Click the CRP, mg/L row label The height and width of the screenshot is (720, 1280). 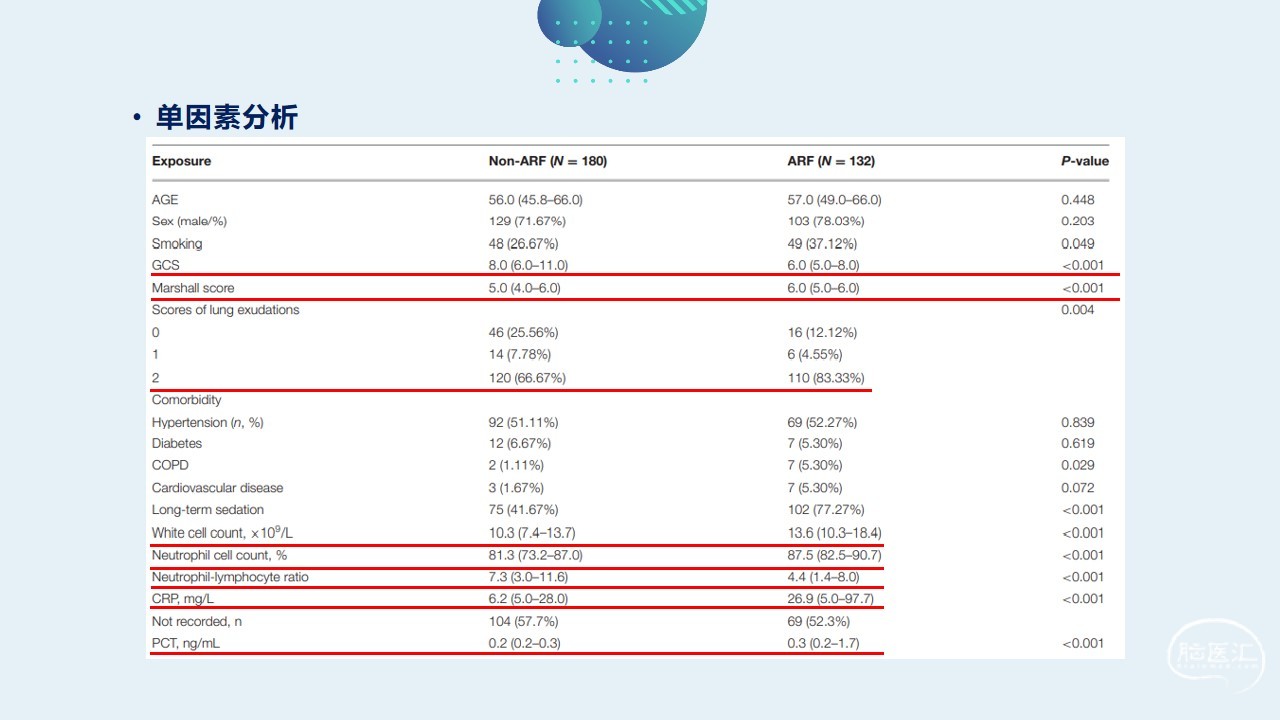[182, 599]
